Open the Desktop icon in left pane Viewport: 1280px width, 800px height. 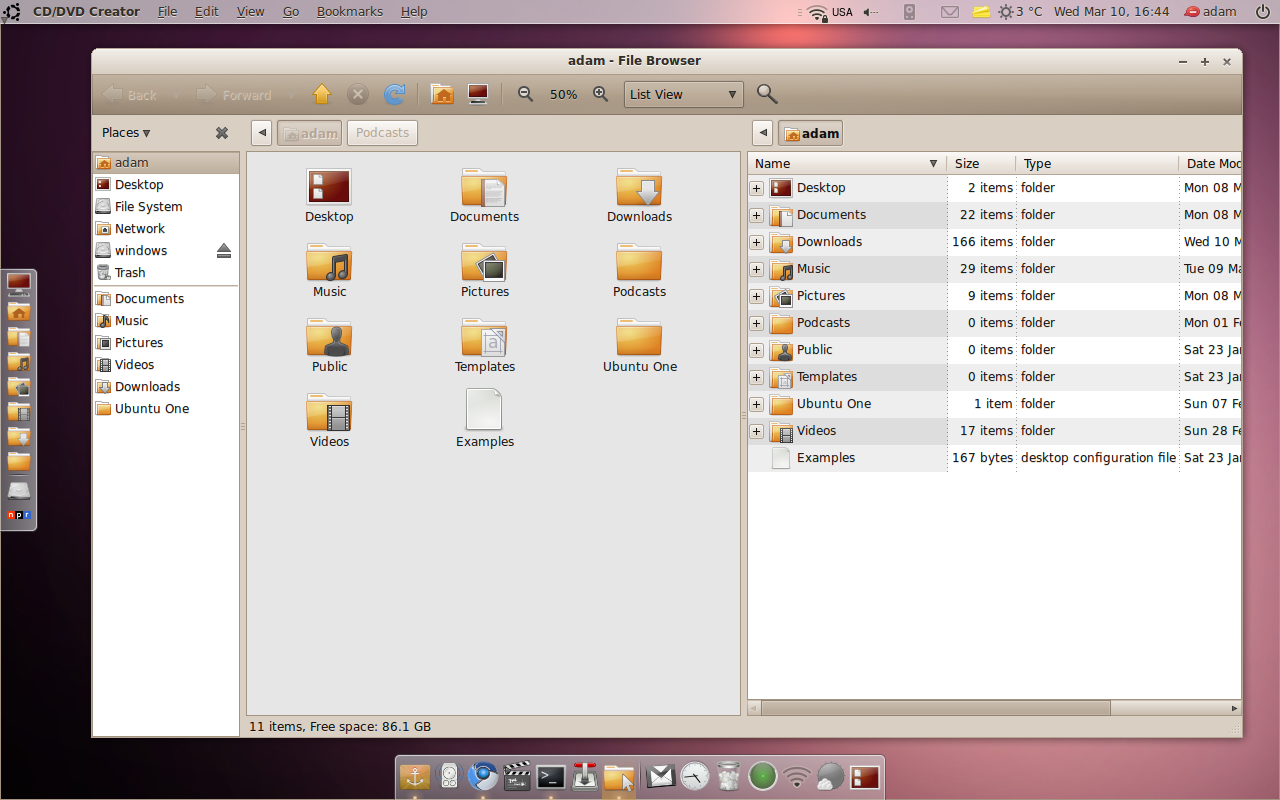click(329, 187)
